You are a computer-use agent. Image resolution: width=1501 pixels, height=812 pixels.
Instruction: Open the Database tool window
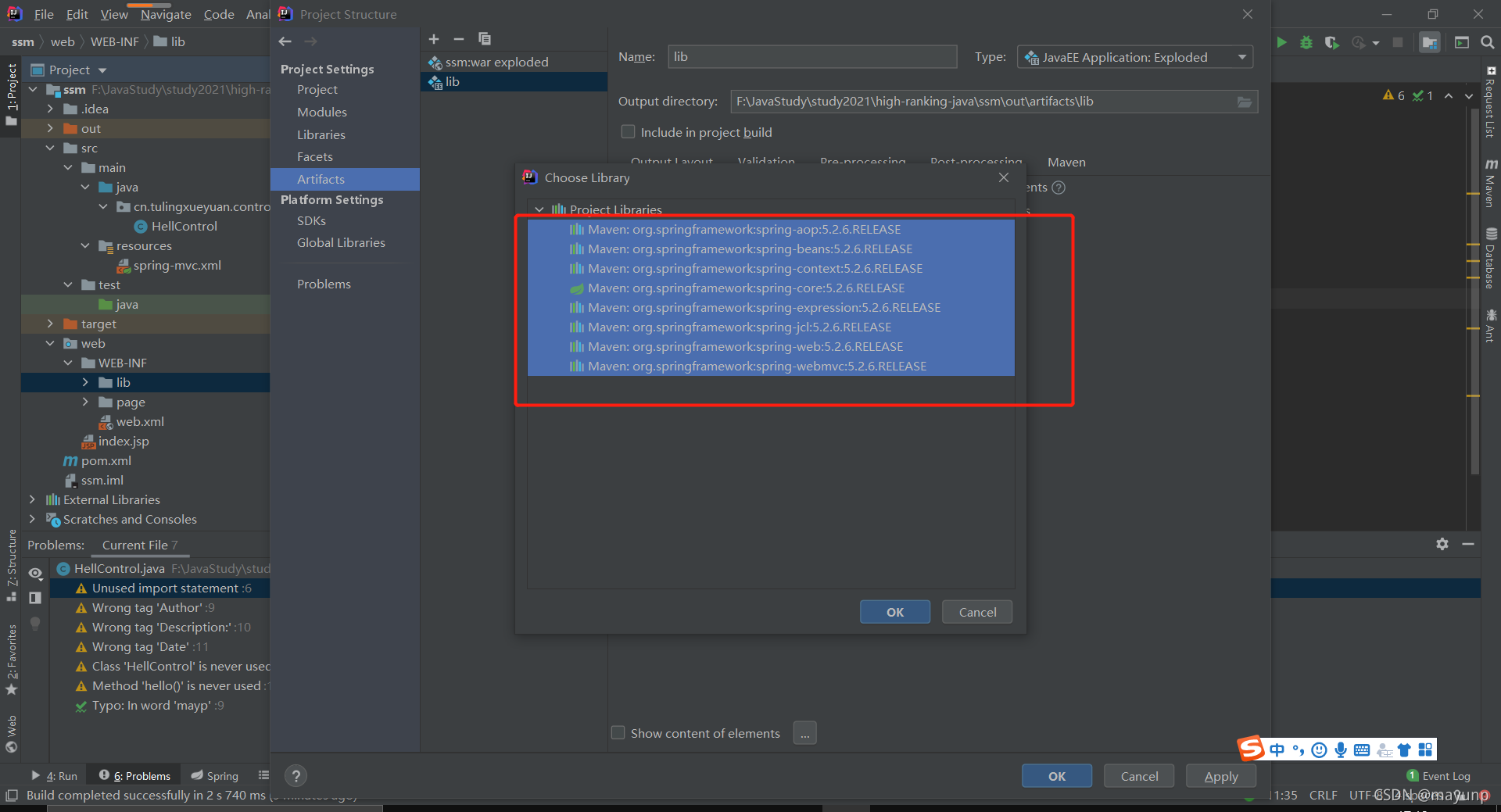pos(1491,259)
